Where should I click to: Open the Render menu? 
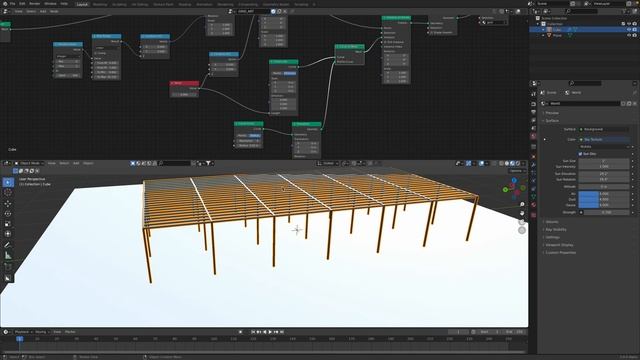35,3
